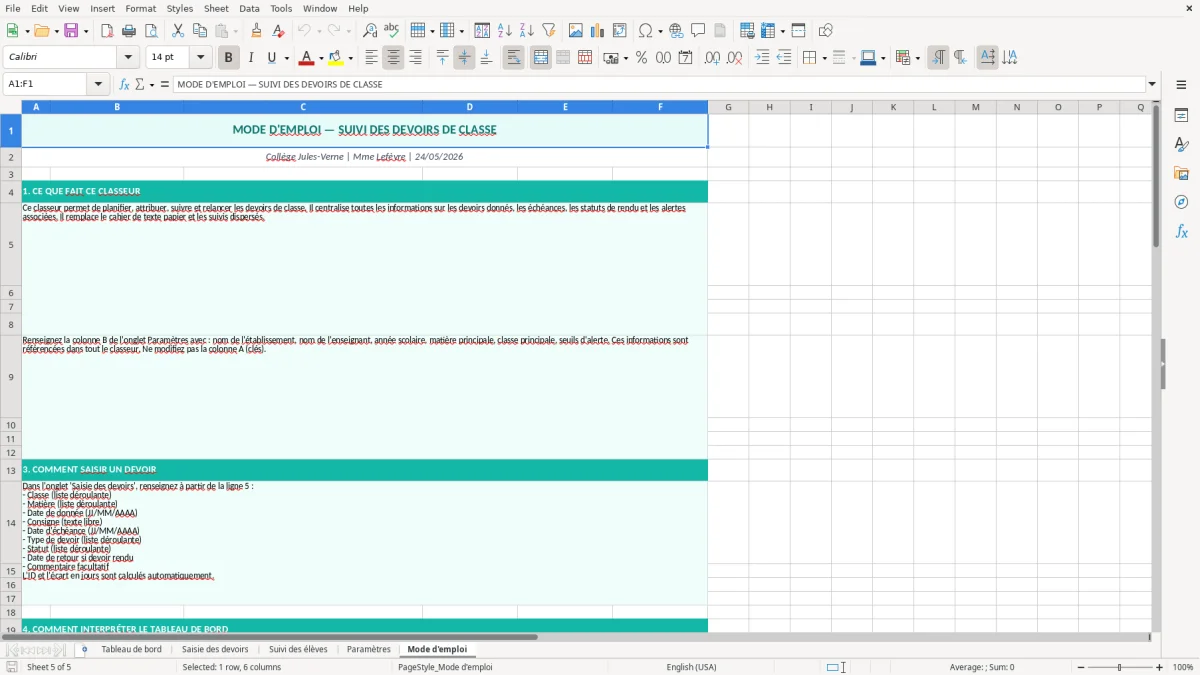Add a decimal place
Screen dimensions: 1200x675
point(712,58)
